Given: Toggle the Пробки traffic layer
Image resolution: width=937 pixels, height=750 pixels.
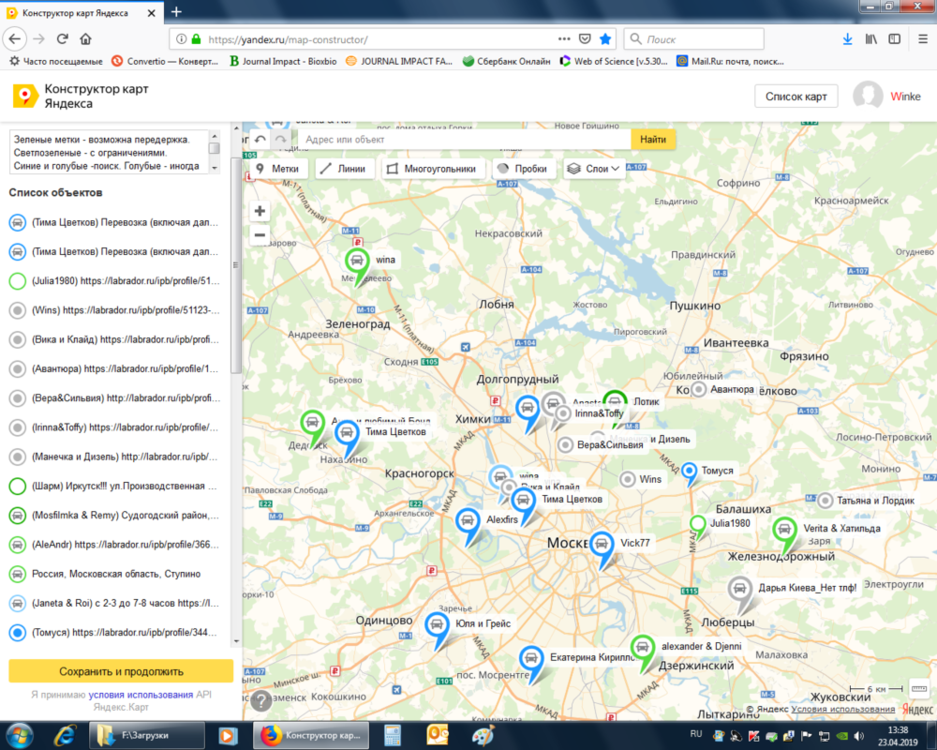Looking at the screenshot, I should click(x=523, y=169).
